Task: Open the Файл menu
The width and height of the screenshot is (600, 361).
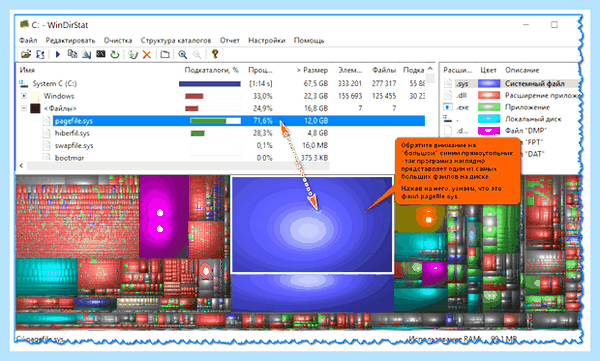Action: (x=28, y=41)
